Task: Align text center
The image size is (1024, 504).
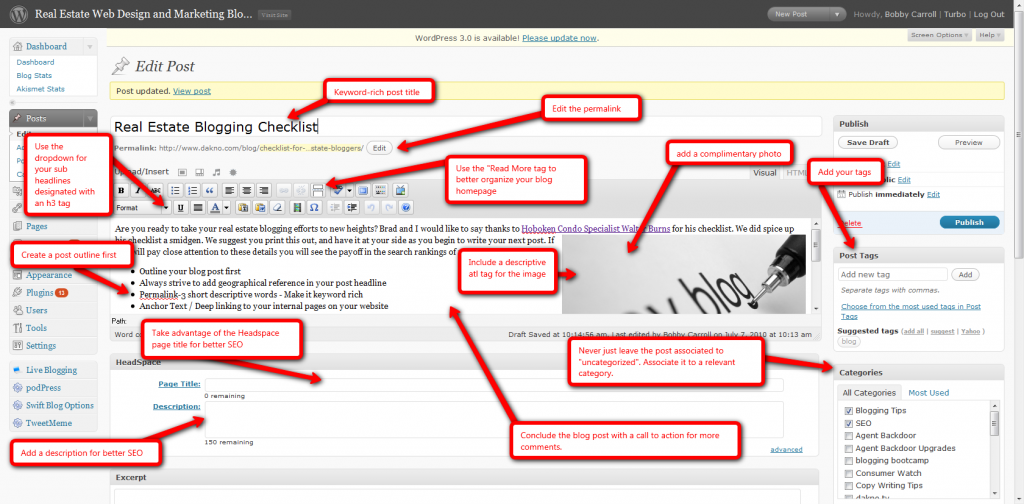Action: (247, 190)
